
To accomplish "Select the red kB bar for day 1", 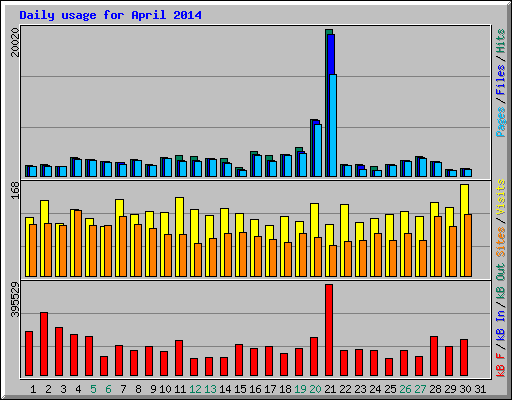I will tap(29, 353).
